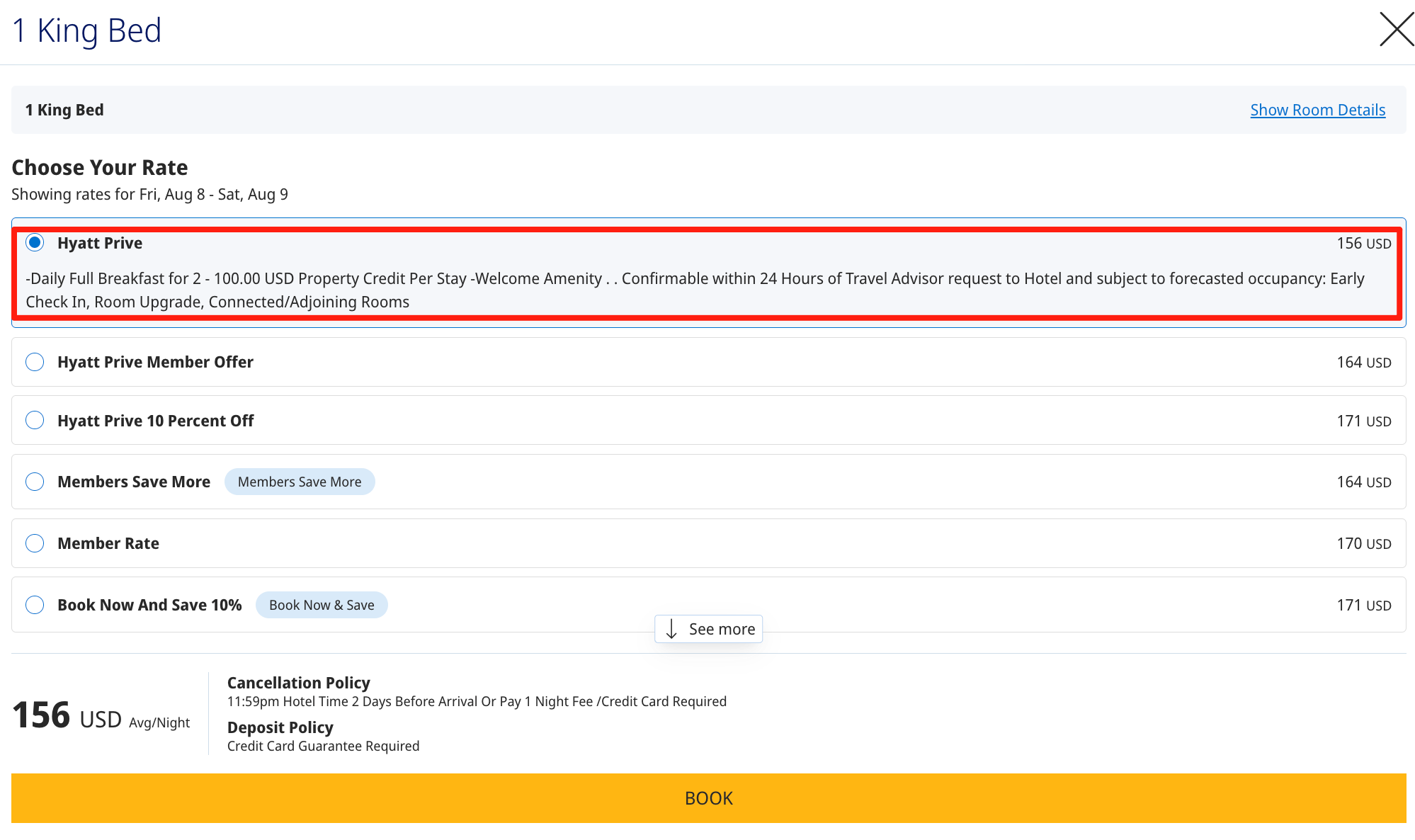The image size is (1415, 840).
Task: Click the Deposit Policy heading
Action: 280,727
